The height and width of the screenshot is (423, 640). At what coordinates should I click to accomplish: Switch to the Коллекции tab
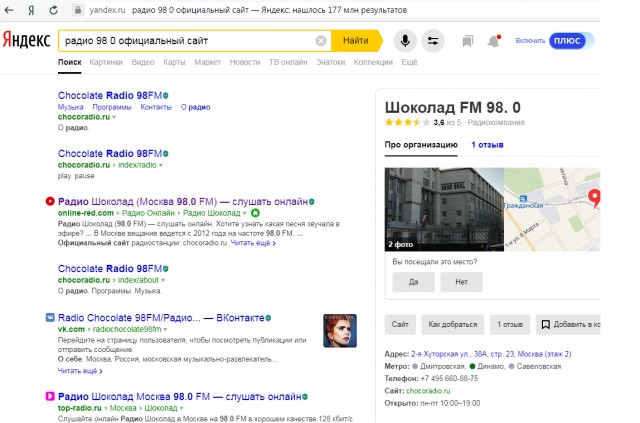[x=373, y=62]
